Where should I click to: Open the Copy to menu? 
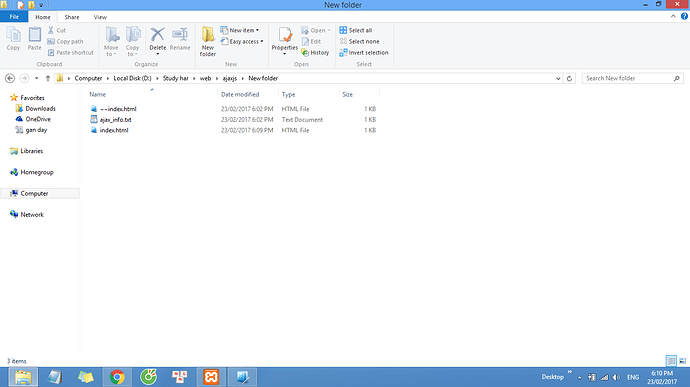coord(132,41)
